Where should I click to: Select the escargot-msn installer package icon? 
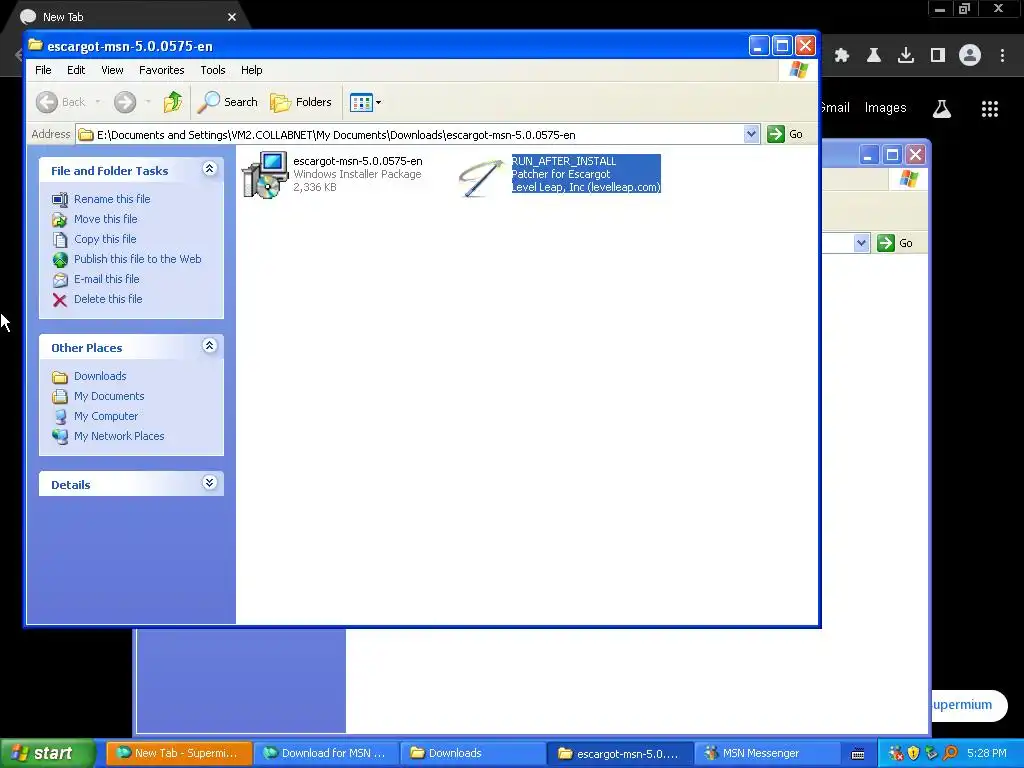click(265, 174)
